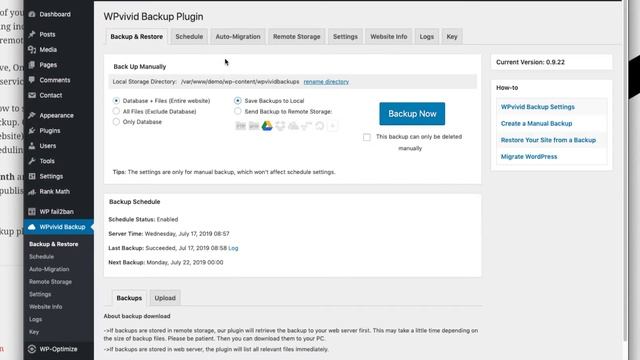Open the Media library icon
The width and height of the screenshot is (640, 360).
32,50
